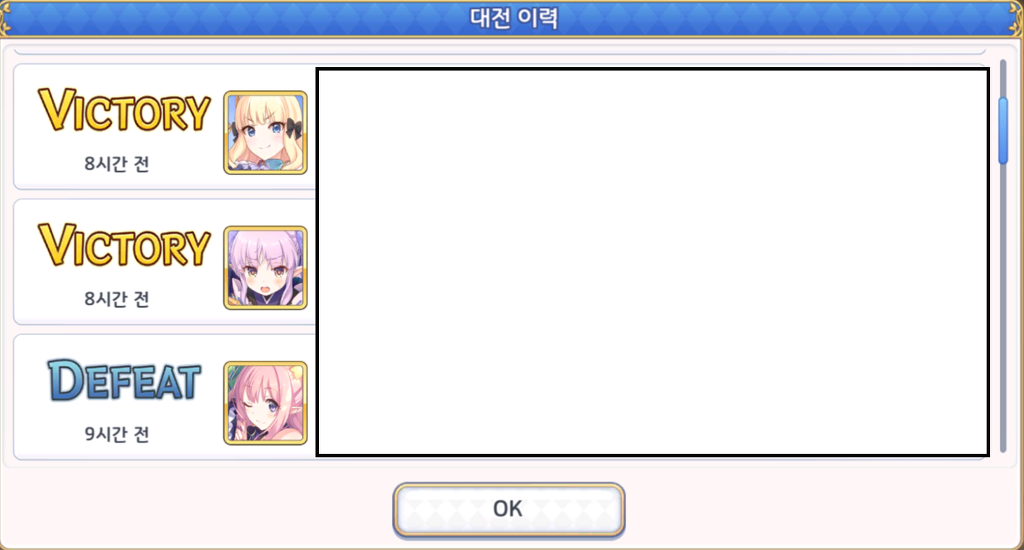1024x550 pixels.
Task: Click the 9시간 전 timestamp under DEFEAT
Action: pyautogui.click(x=117, y=434)
